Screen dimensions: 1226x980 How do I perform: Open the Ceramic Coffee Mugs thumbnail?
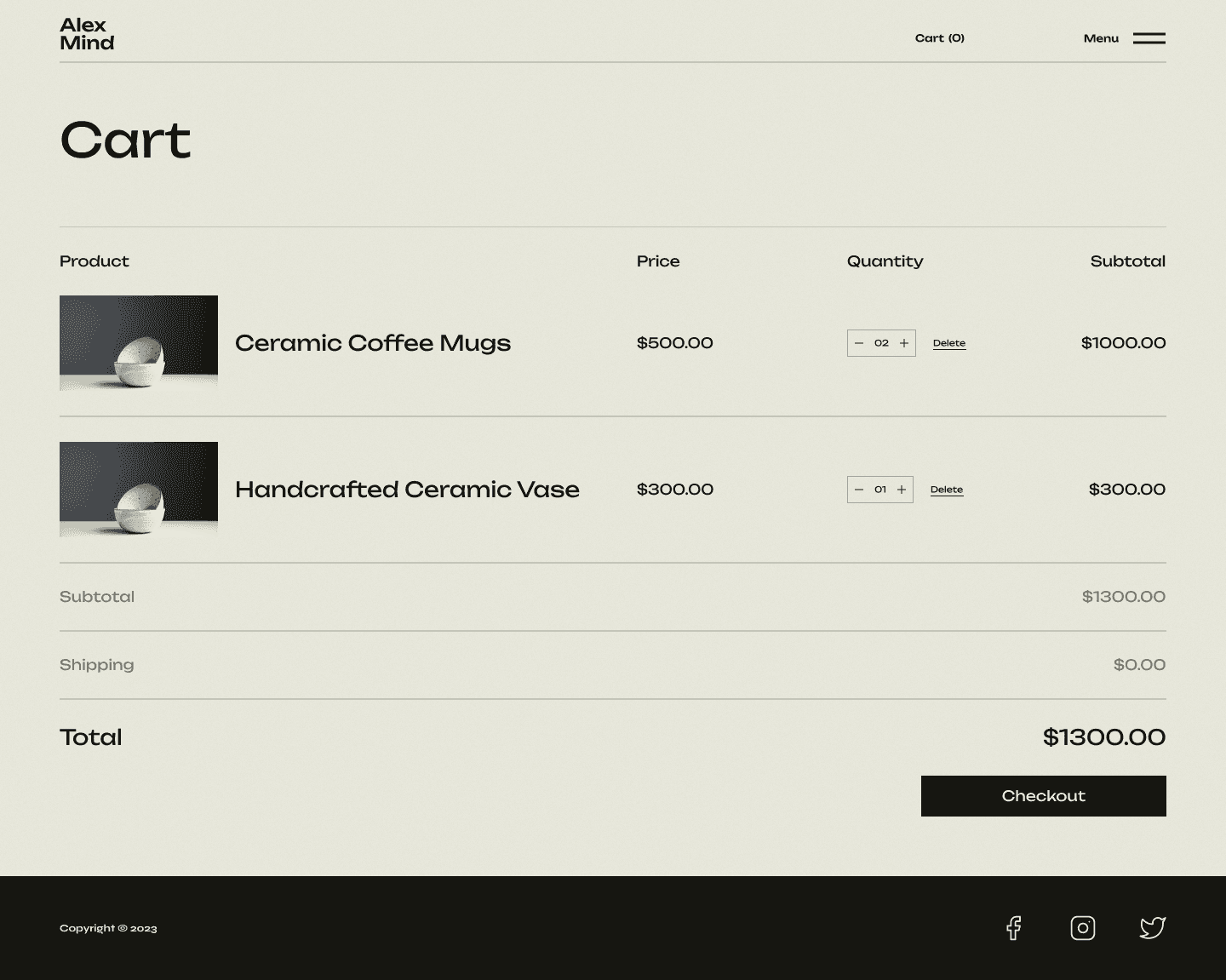pos(139,343)
